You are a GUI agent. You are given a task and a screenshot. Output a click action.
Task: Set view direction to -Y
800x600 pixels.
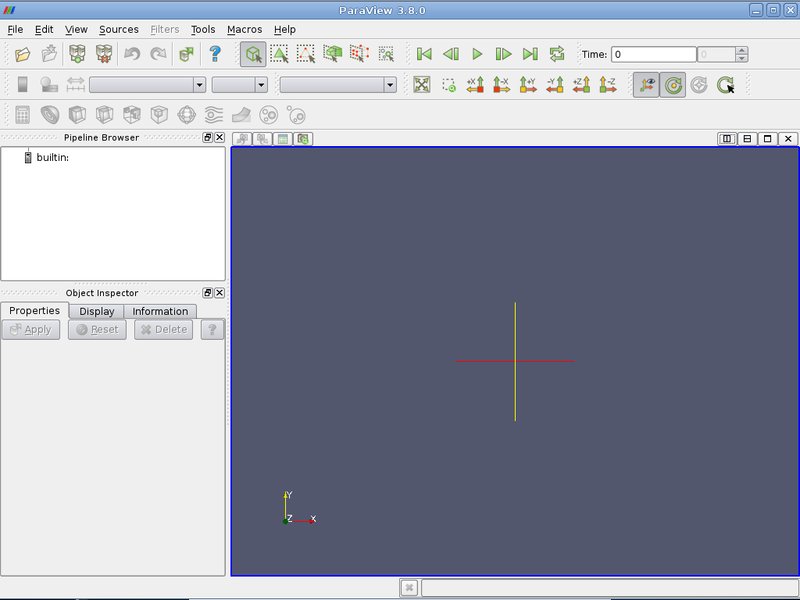point(555,85)
